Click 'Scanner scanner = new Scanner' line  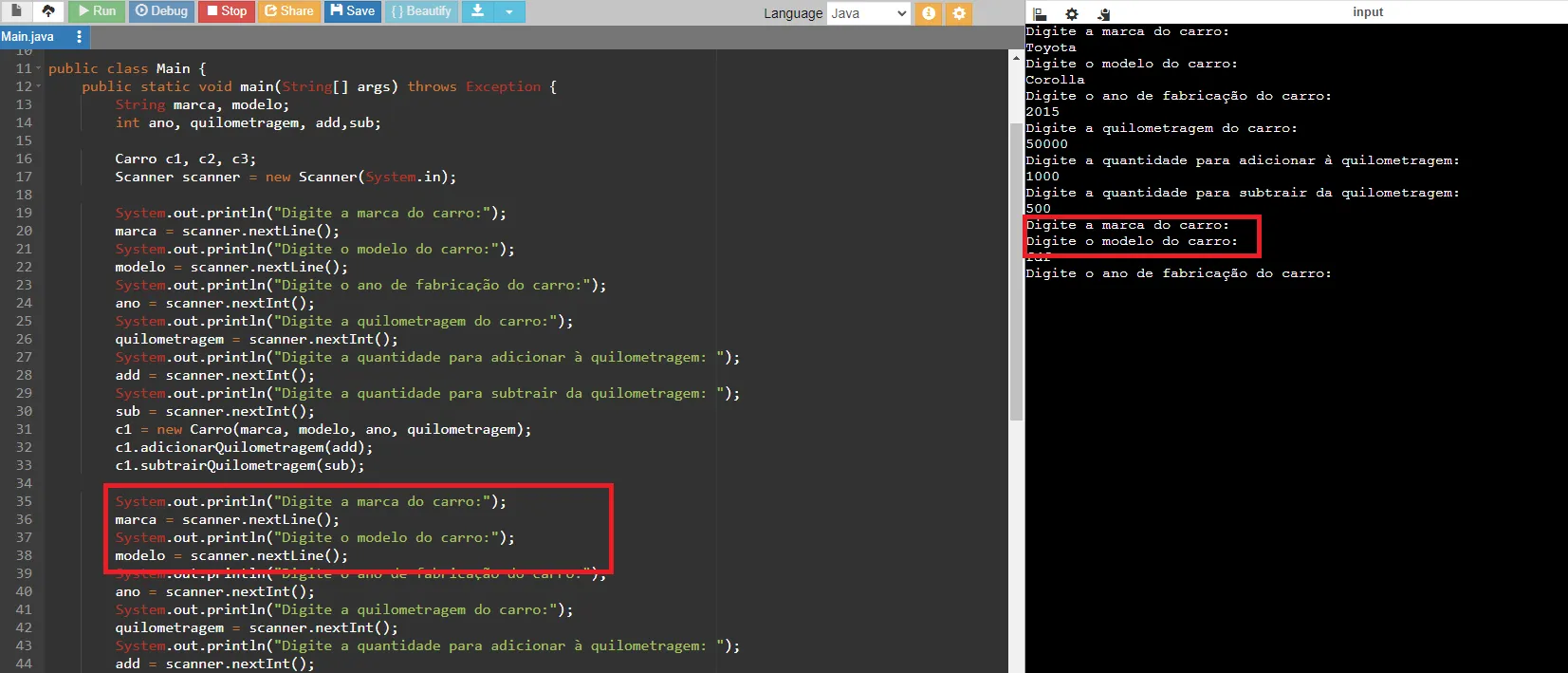click(x=286, y=177)
